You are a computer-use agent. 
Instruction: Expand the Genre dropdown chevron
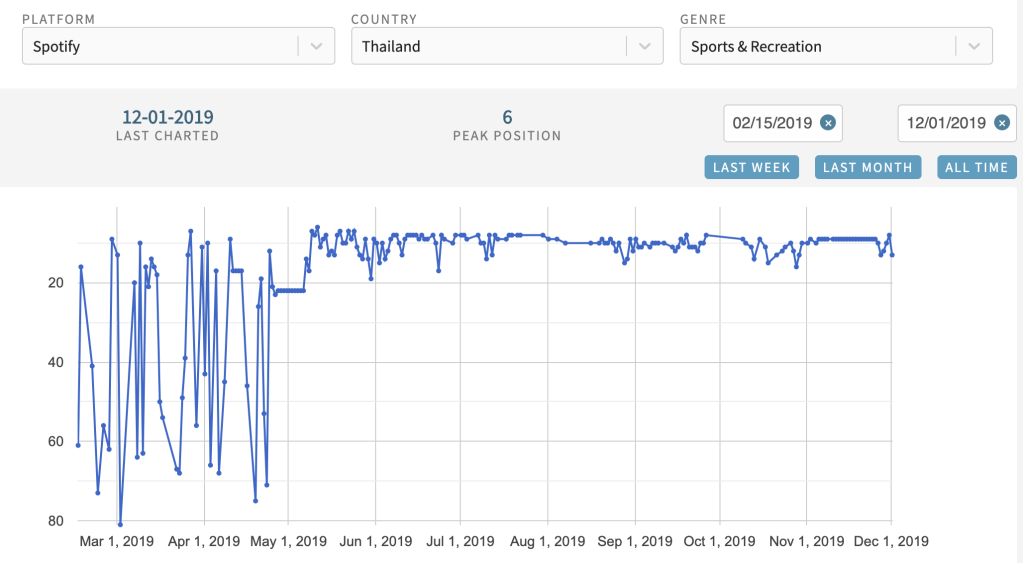[x=974, y=46]
